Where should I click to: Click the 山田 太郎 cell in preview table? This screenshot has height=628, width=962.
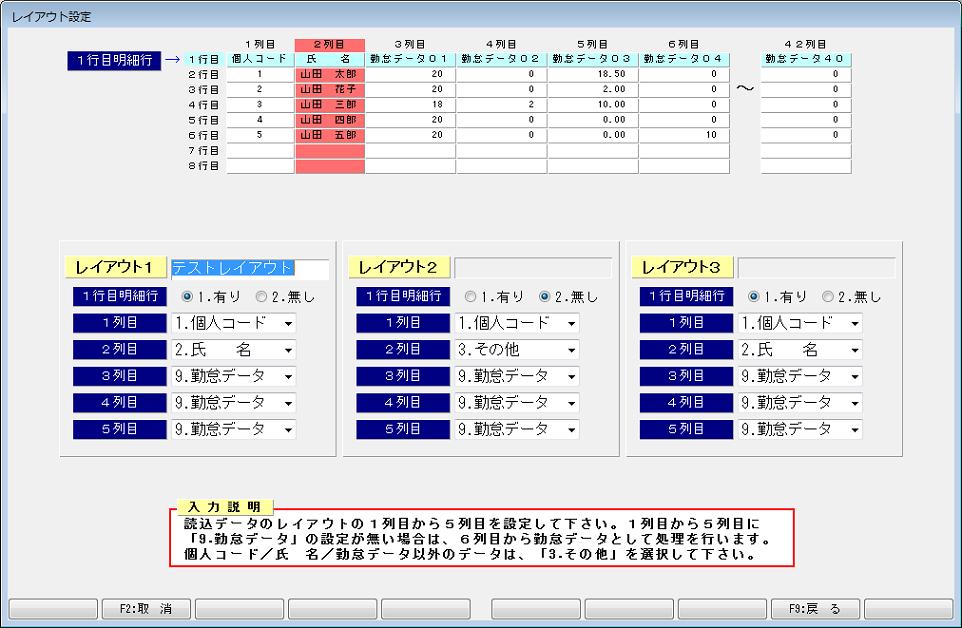[329, 74]
